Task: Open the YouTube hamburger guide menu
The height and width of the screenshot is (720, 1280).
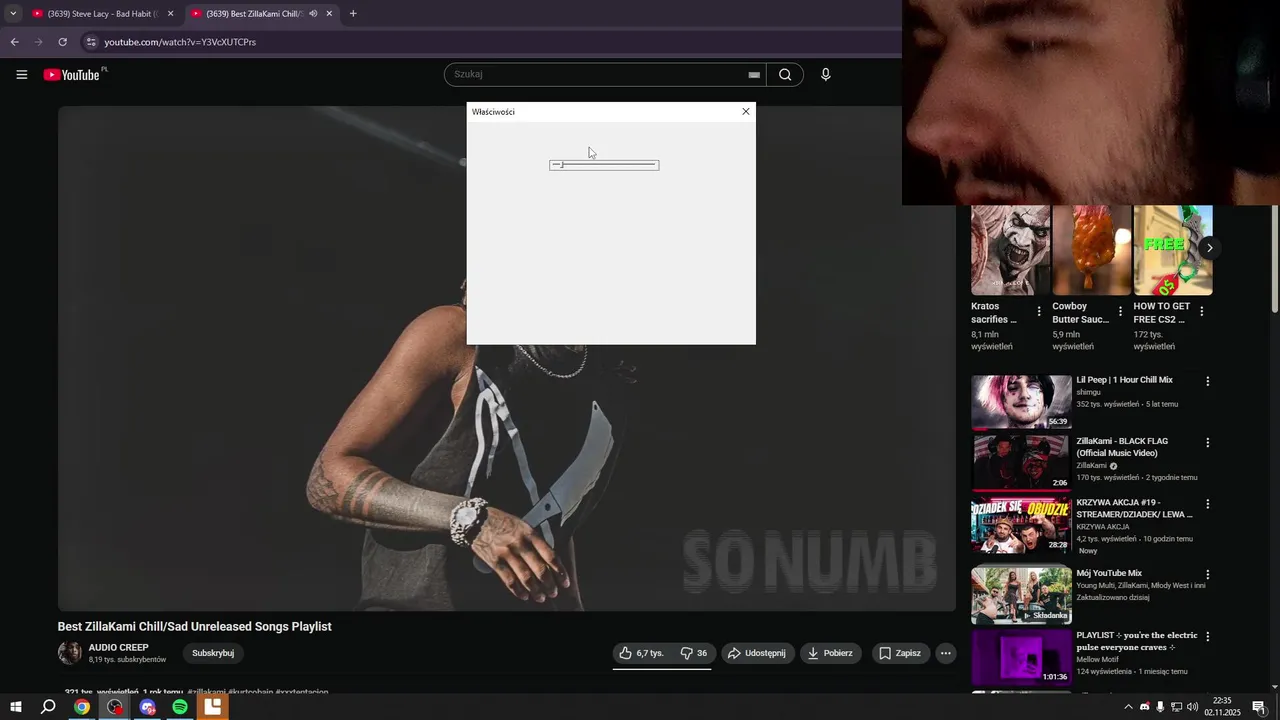Action: 21,75
